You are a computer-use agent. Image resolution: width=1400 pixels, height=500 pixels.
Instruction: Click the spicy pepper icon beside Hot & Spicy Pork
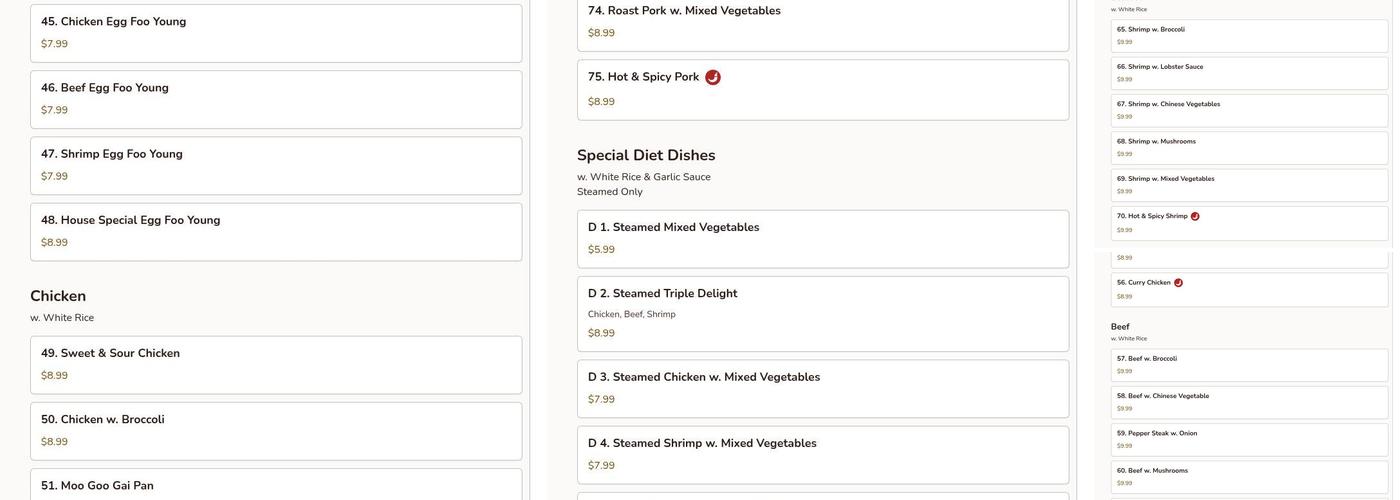pyautogui.click(x=713, y=77)
